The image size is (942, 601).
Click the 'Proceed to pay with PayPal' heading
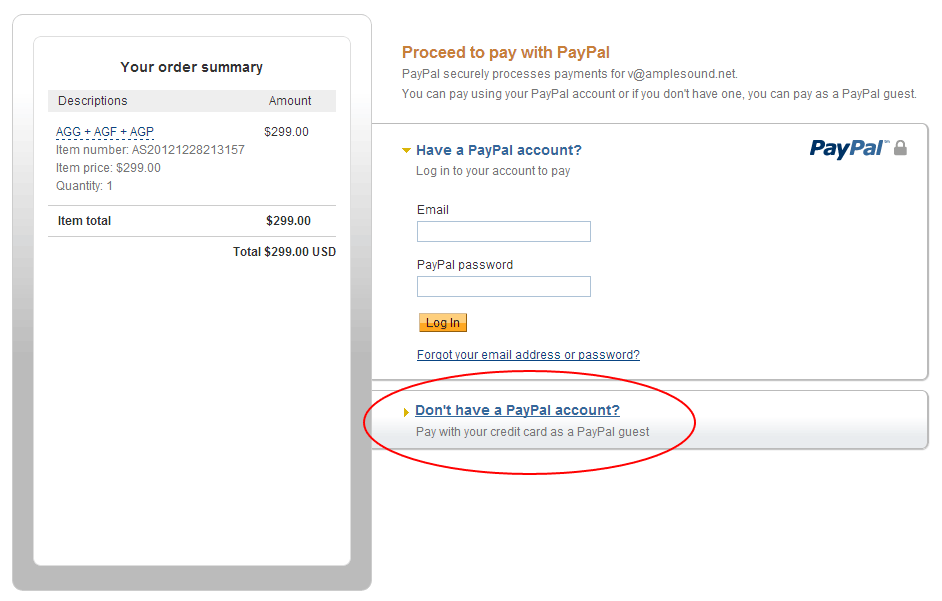[505, 52]
